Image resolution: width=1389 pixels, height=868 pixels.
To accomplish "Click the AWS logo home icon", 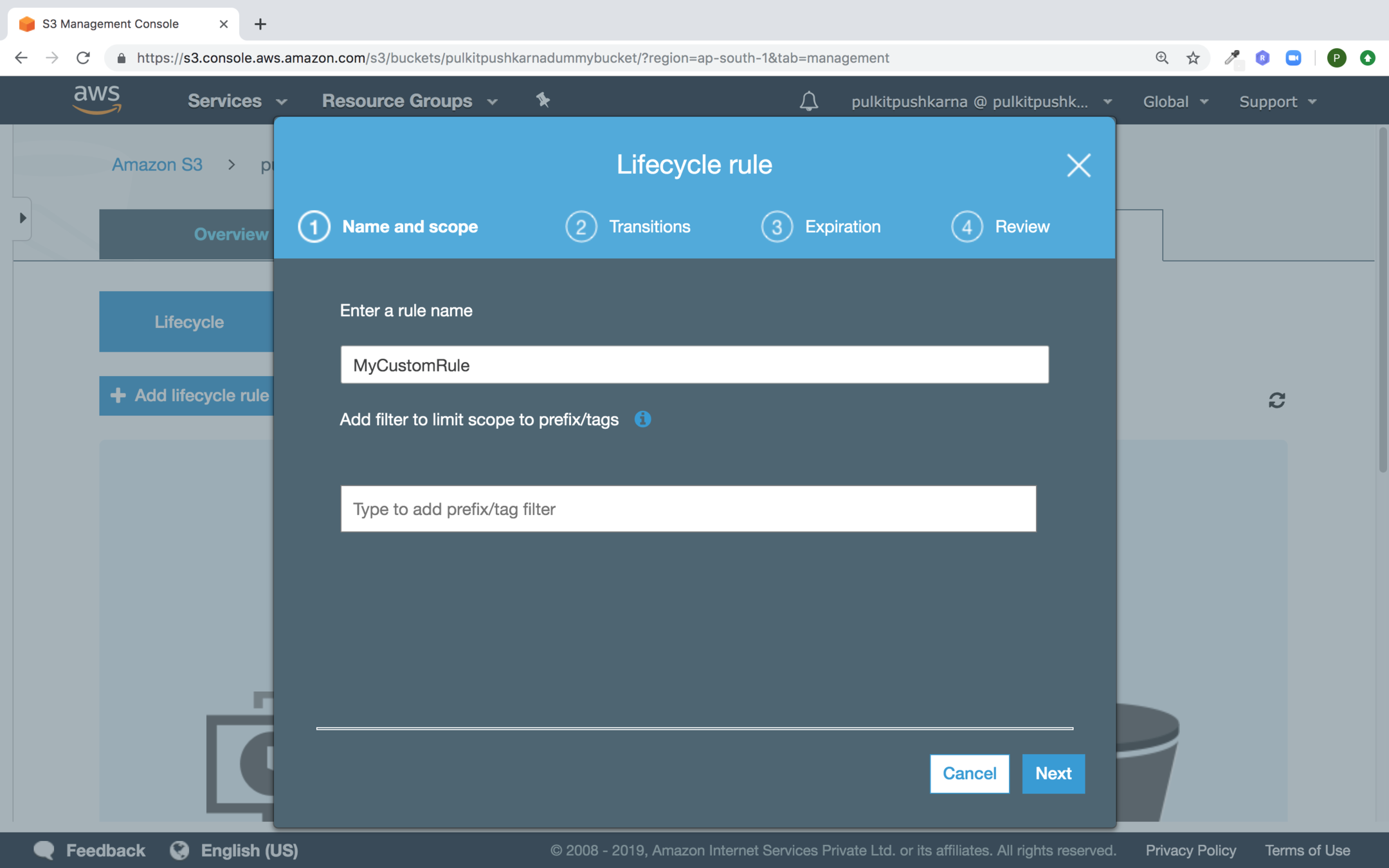I will pyautogui.click(x=97, y=100).
